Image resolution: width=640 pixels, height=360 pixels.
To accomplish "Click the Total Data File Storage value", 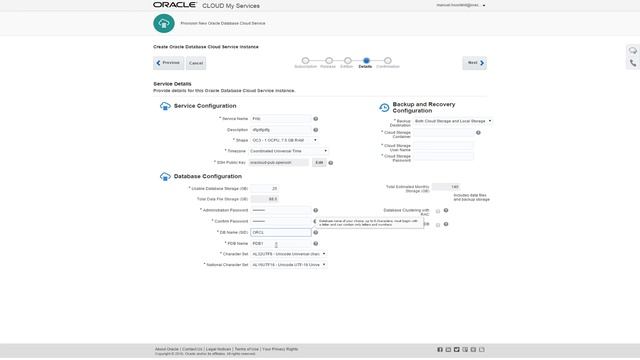I will [265, 199].
